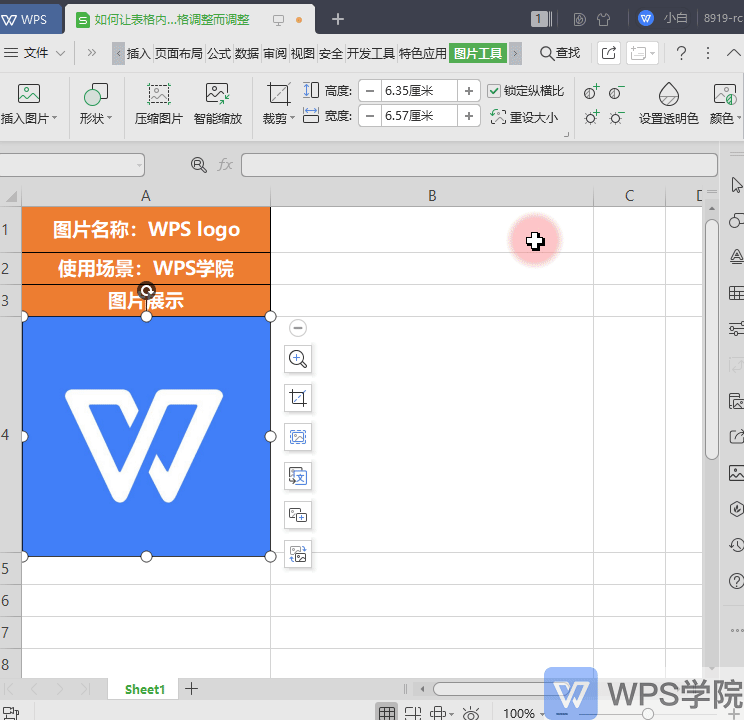Screen dimensions: 744x720
Task: Select column B header
Action: 432,196
